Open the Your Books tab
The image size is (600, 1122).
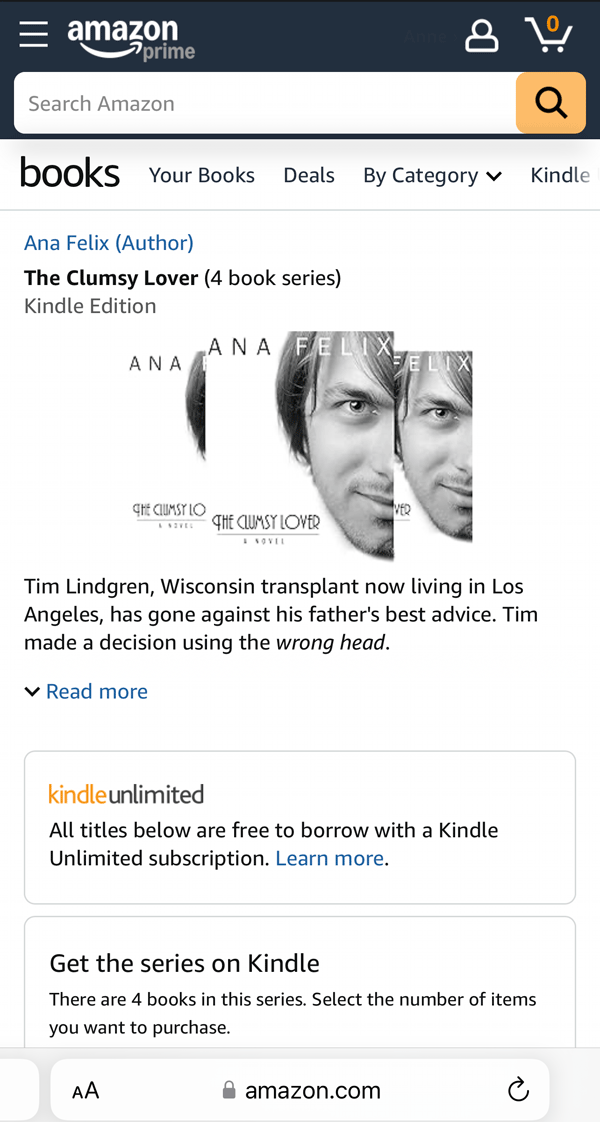pos(202,175)
